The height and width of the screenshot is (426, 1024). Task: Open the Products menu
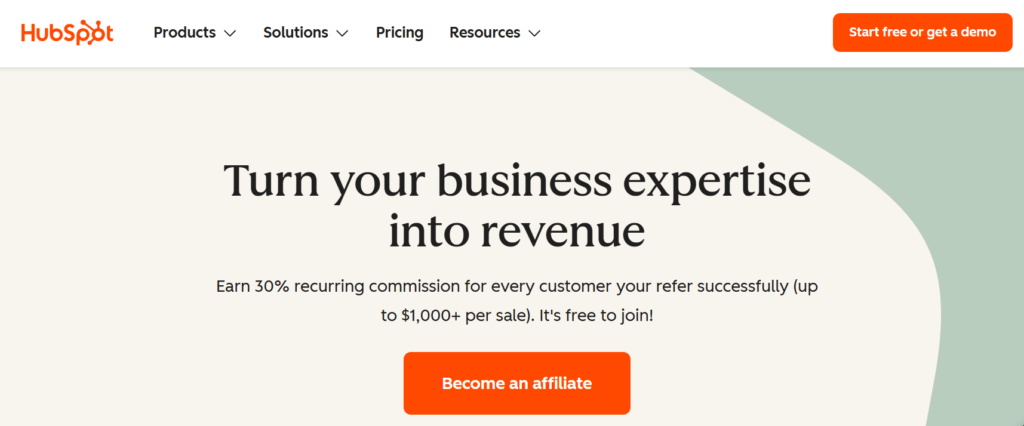click(x=185, y=32)
